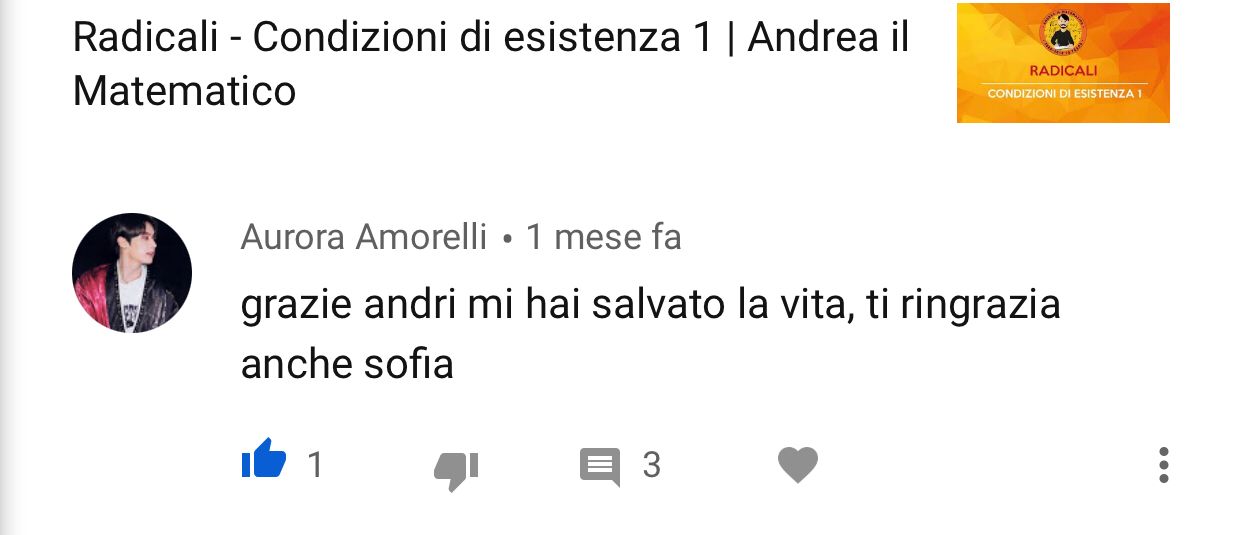View the 3 replies count
Screen dimensions: 1242x535
(652, 465)
